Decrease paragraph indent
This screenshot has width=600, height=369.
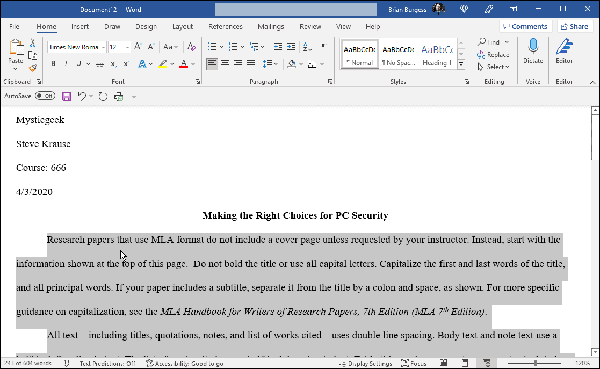[x=278, y=47]
